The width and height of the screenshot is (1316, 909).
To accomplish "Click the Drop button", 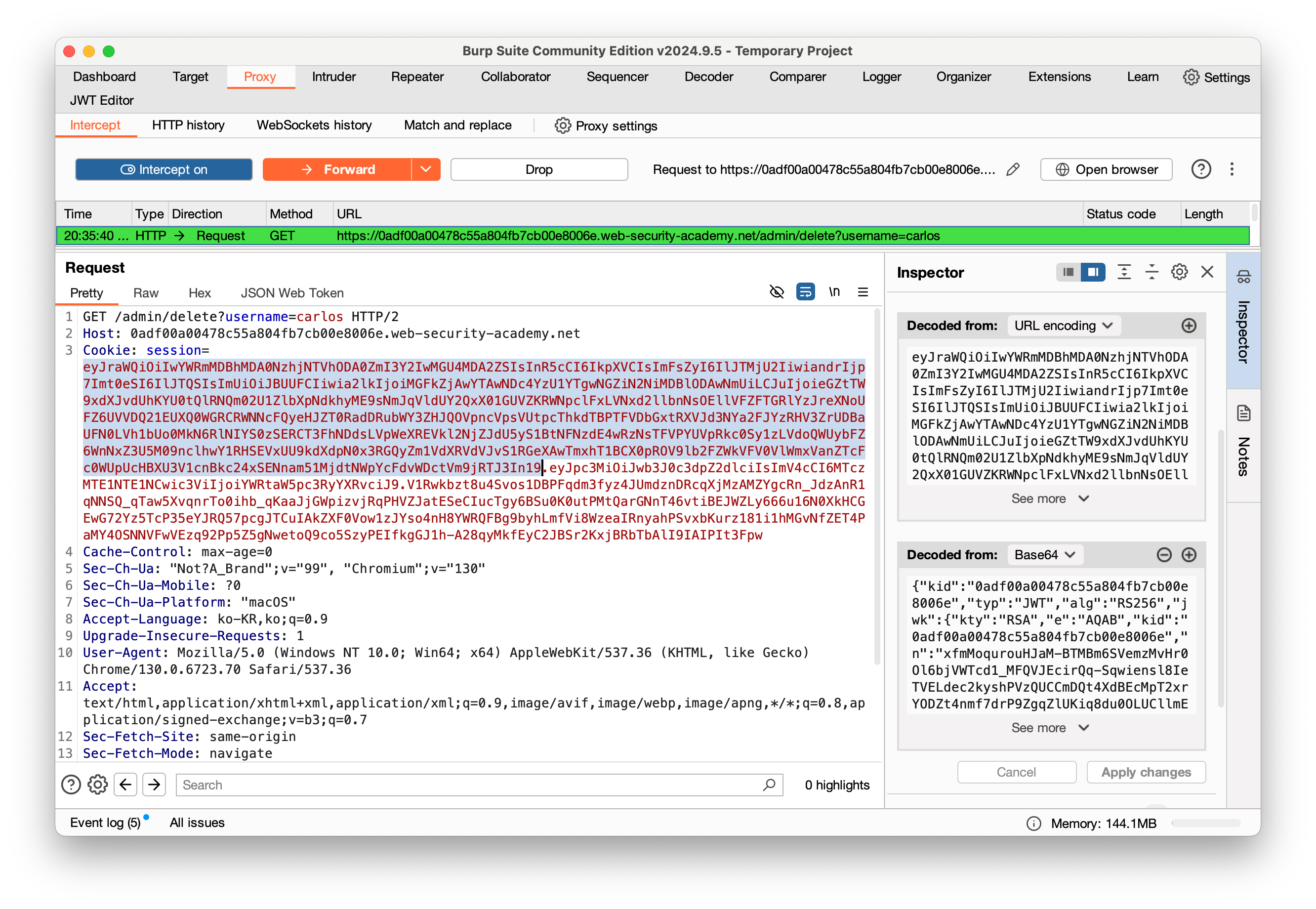I will pyautogui.click(x=538, y=170).
